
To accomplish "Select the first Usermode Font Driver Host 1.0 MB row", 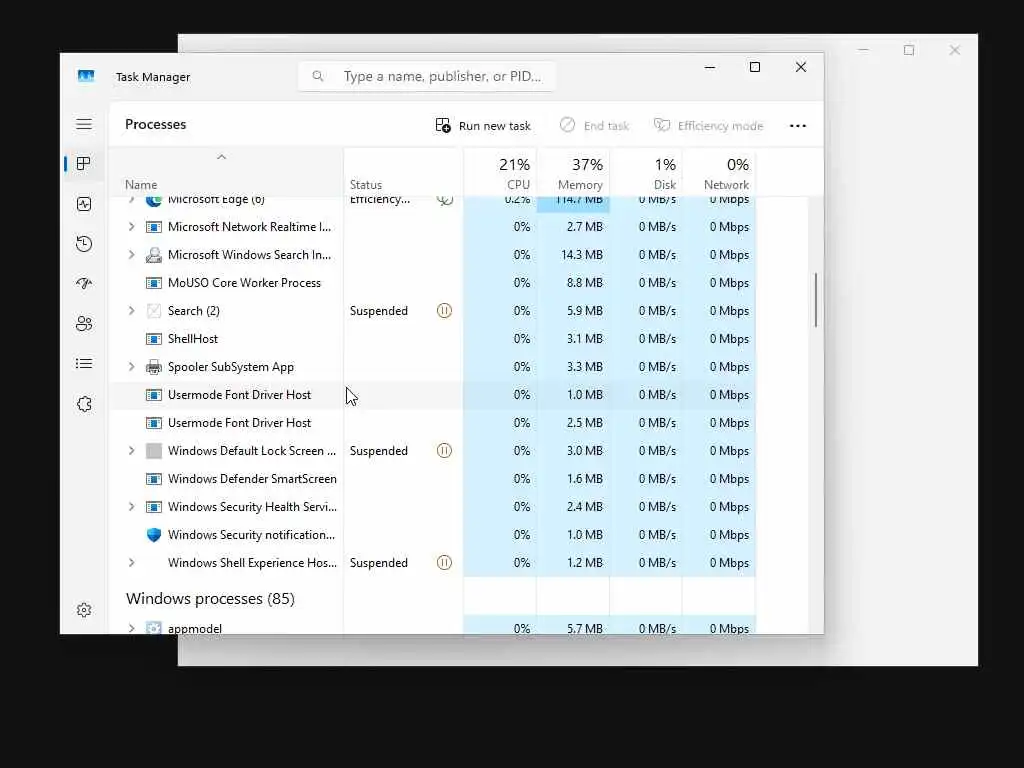I will point(432,395).
